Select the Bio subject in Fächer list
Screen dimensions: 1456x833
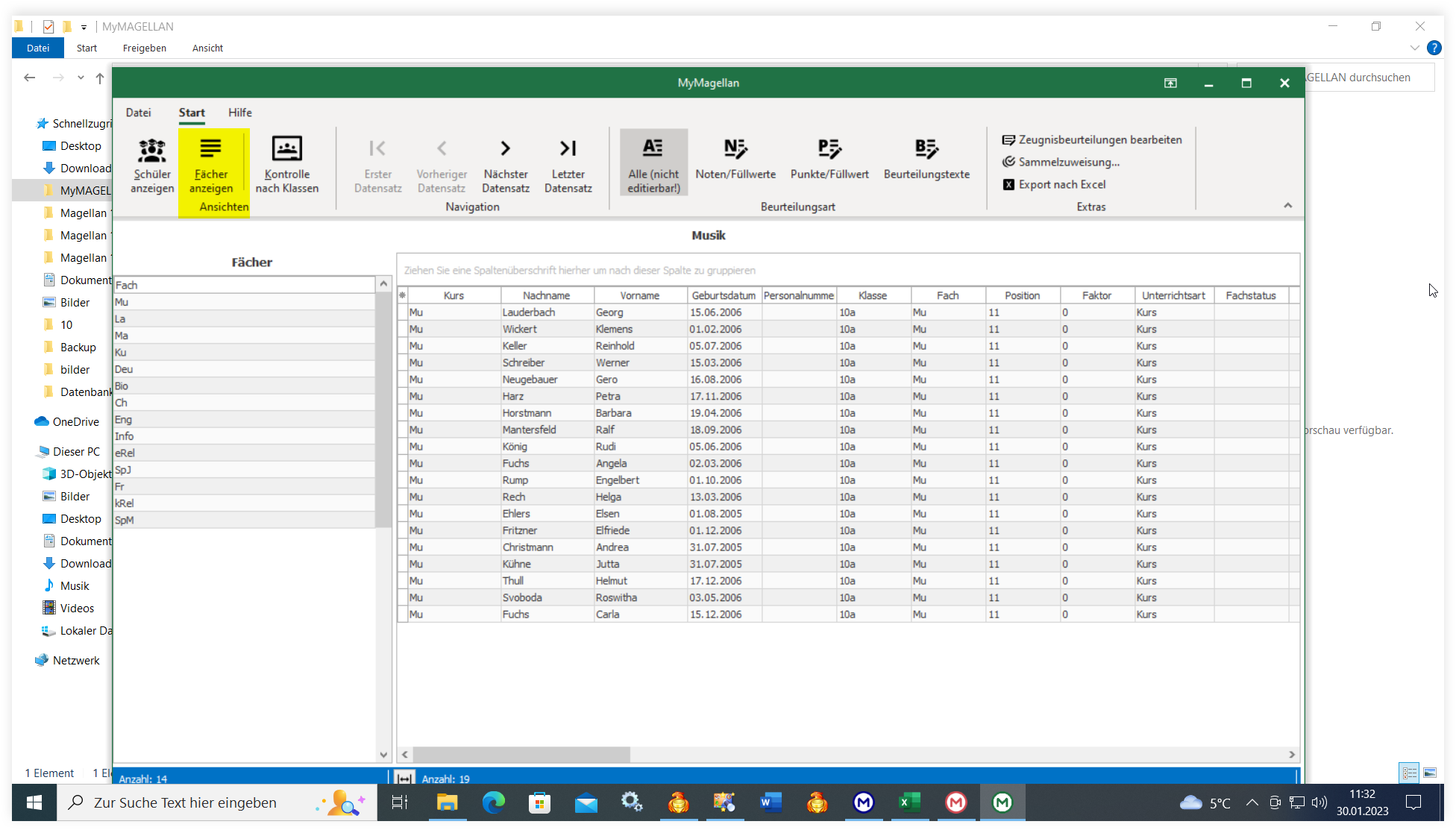[244, 386]
